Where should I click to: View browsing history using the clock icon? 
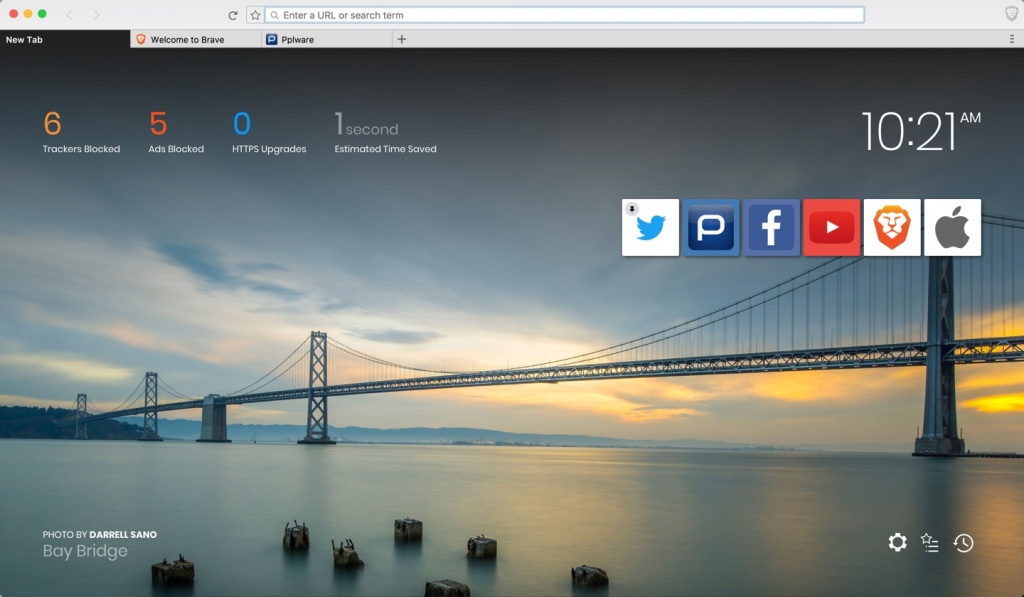click(x=963, y=542)
